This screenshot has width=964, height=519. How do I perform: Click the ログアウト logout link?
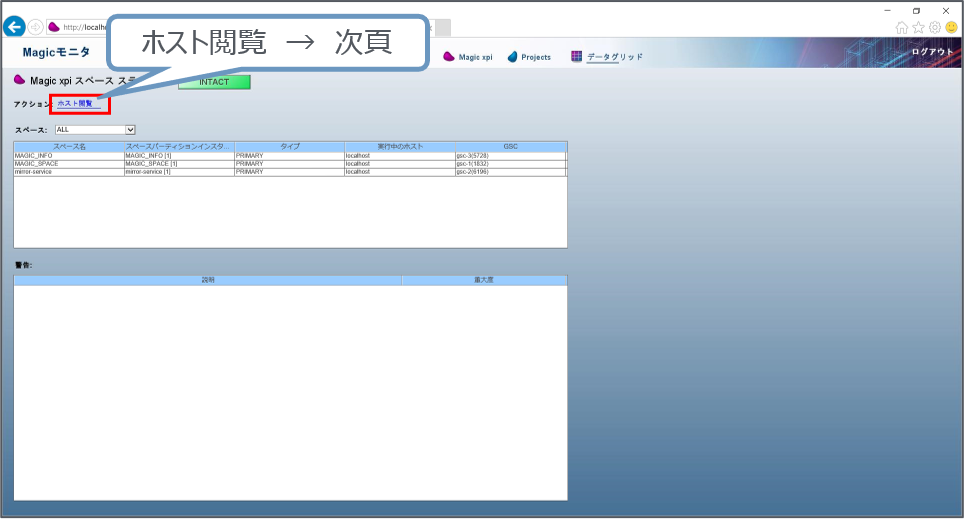pos(932,53)
